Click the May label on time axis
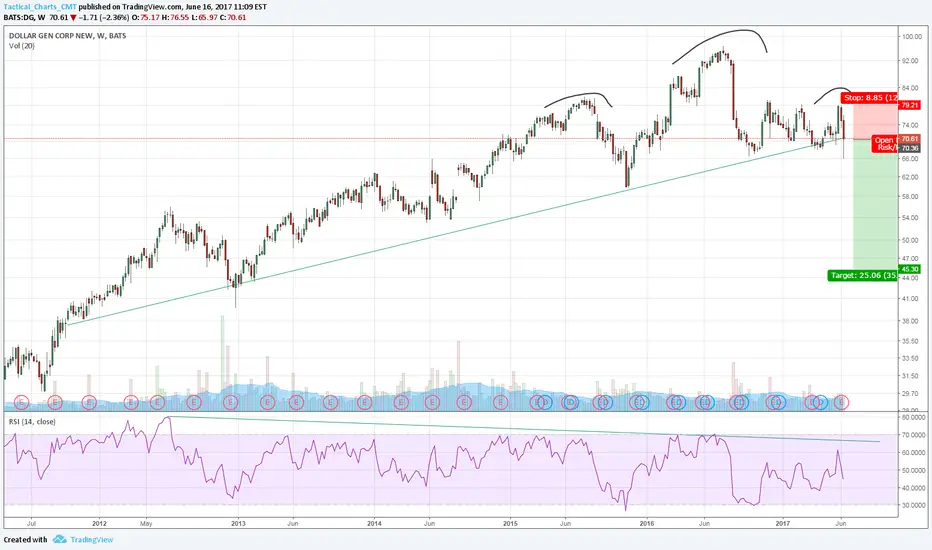The width and height of the screenshot is (932, 550). pos(146,524)
